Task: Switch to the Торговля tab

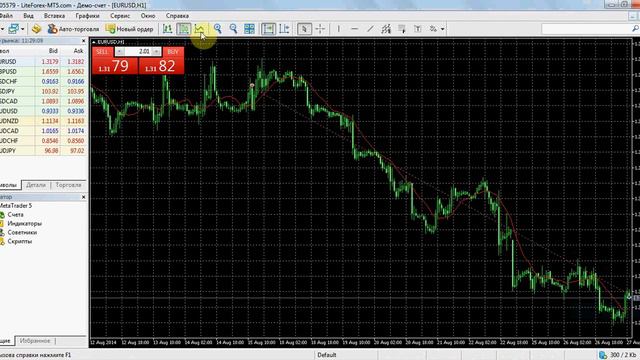Action: 69,185
